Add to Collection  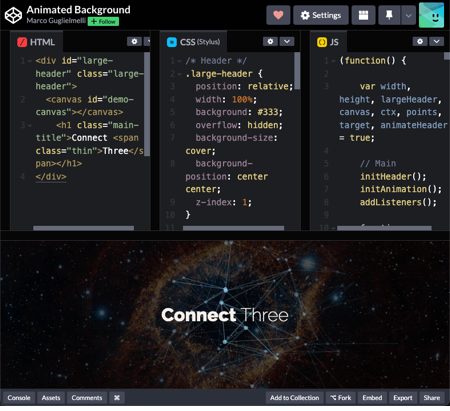[x=294, y=398]
